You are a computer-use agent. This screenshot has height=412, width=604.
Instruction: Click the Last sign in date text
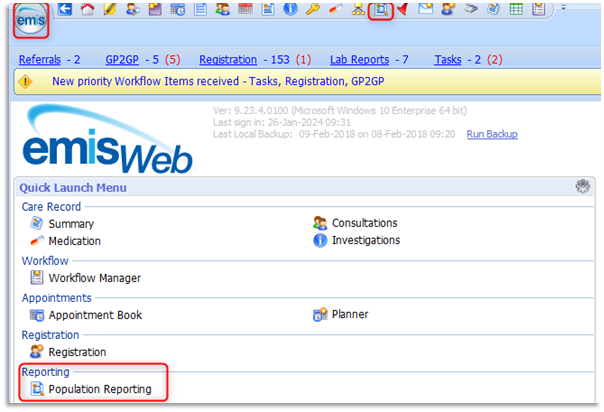(282, 122)
